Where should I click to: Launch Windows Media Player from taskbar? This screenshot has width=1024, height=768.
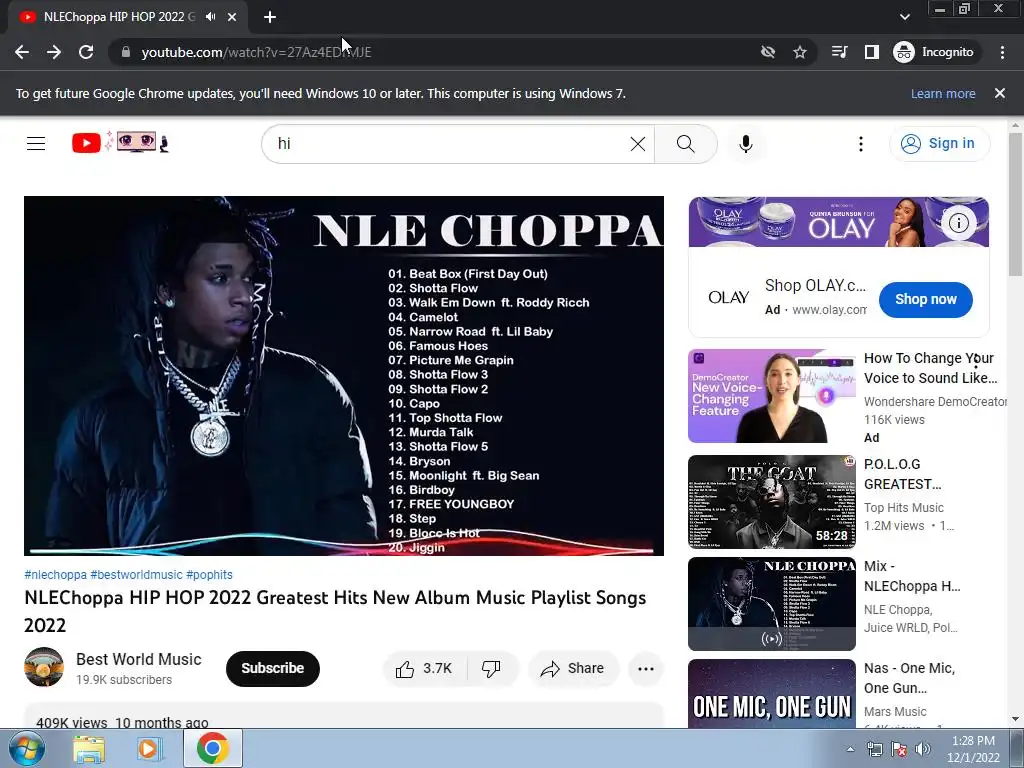tap(150, 749)
